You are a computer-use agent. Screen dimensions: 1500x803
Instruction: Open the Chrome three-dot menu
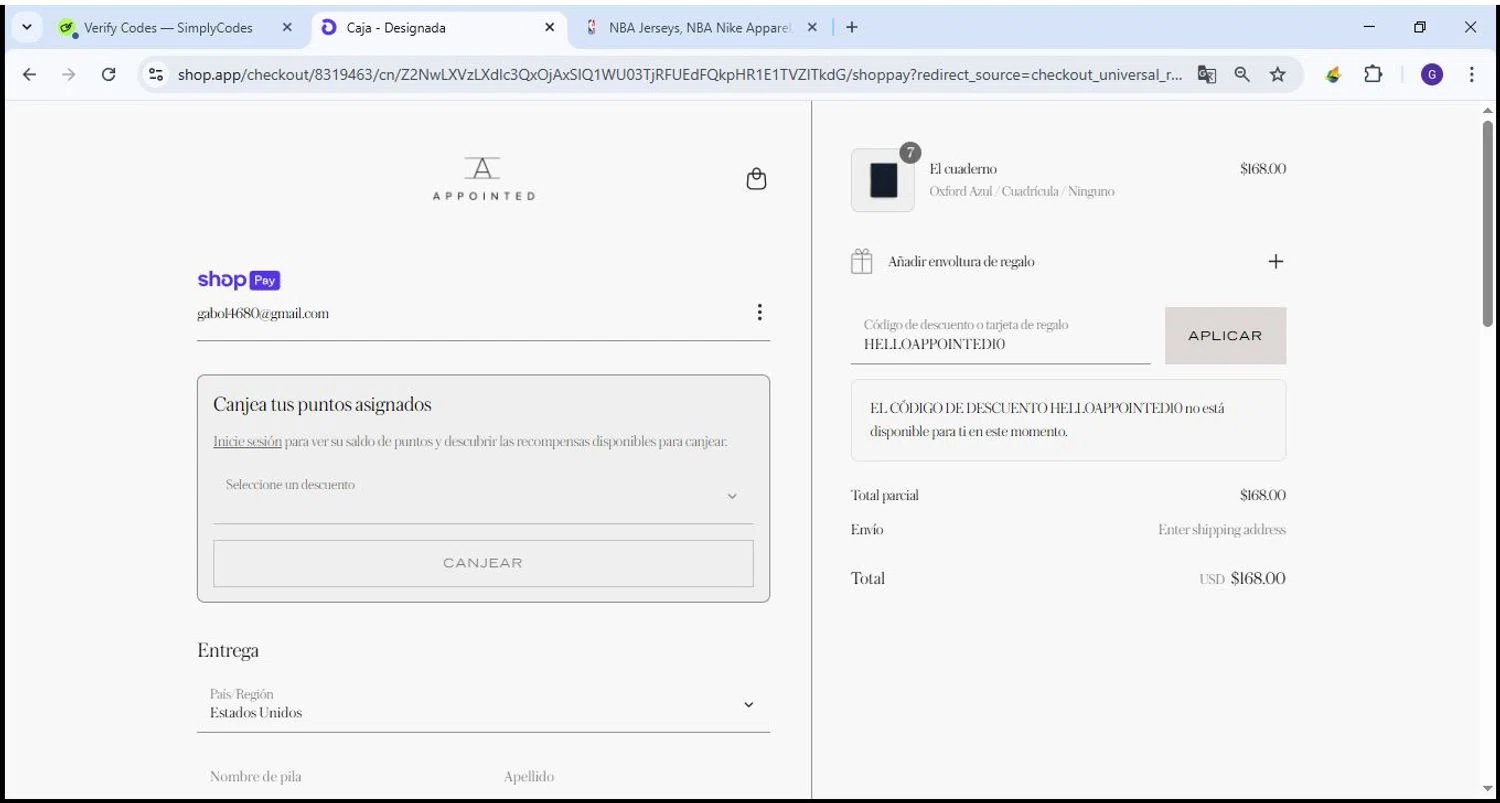tap(1471, 74)
